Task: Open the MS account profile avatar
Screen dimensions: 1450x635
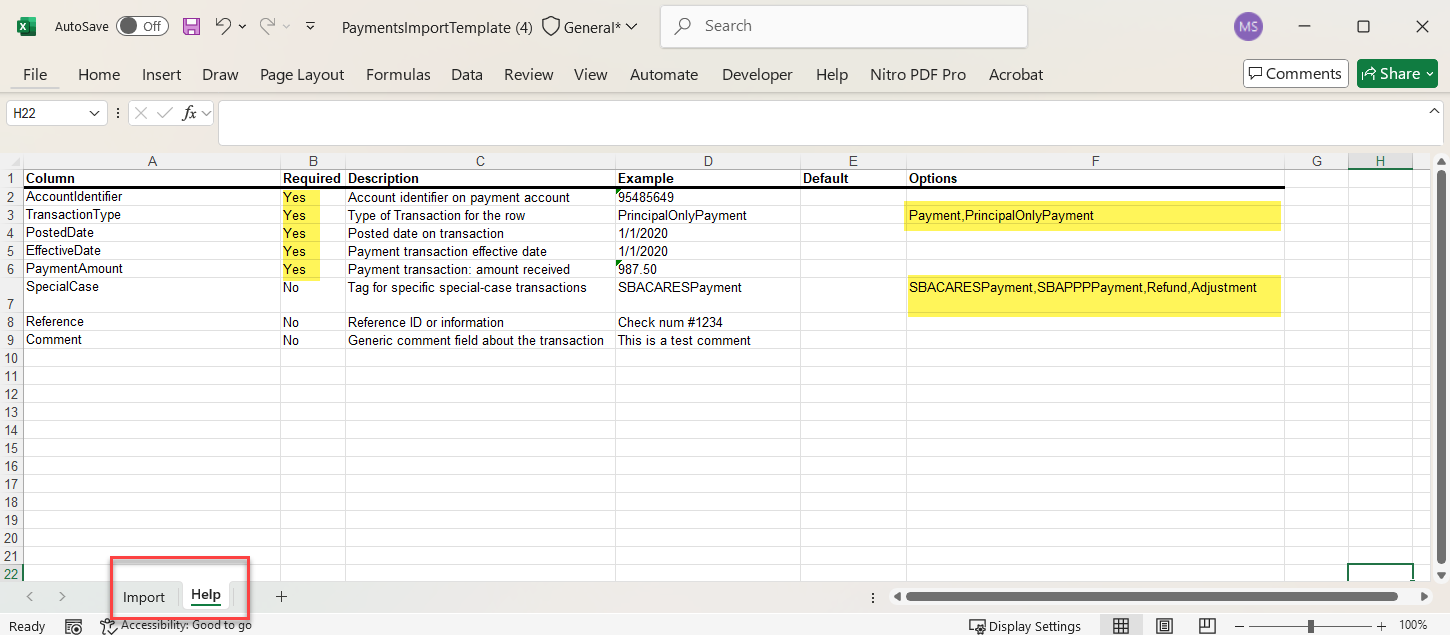Action: pos(1248,27)
